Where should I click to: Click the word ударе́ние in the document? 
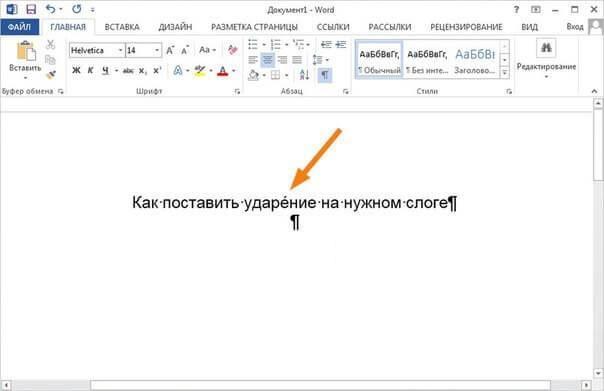point(280,202)
